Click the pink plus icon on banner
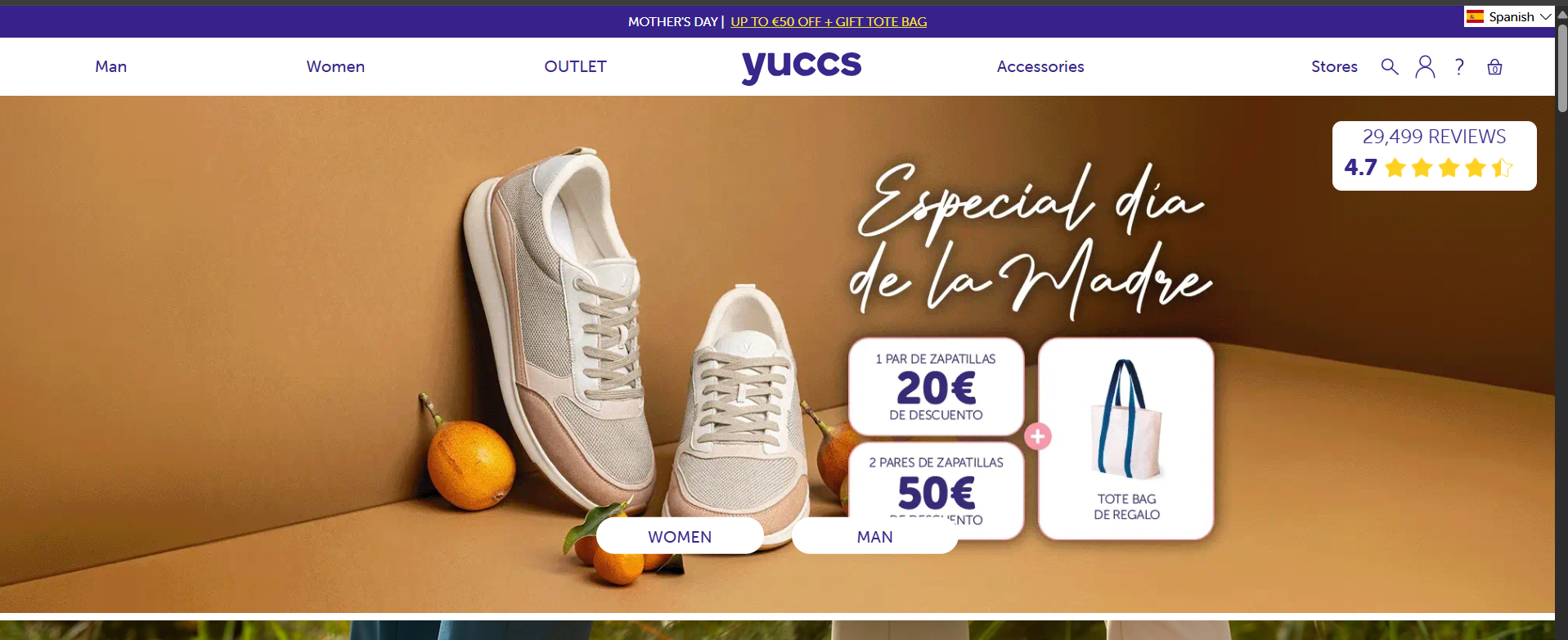This screenshot has height=640, width=1568. tap(1038, 436)
